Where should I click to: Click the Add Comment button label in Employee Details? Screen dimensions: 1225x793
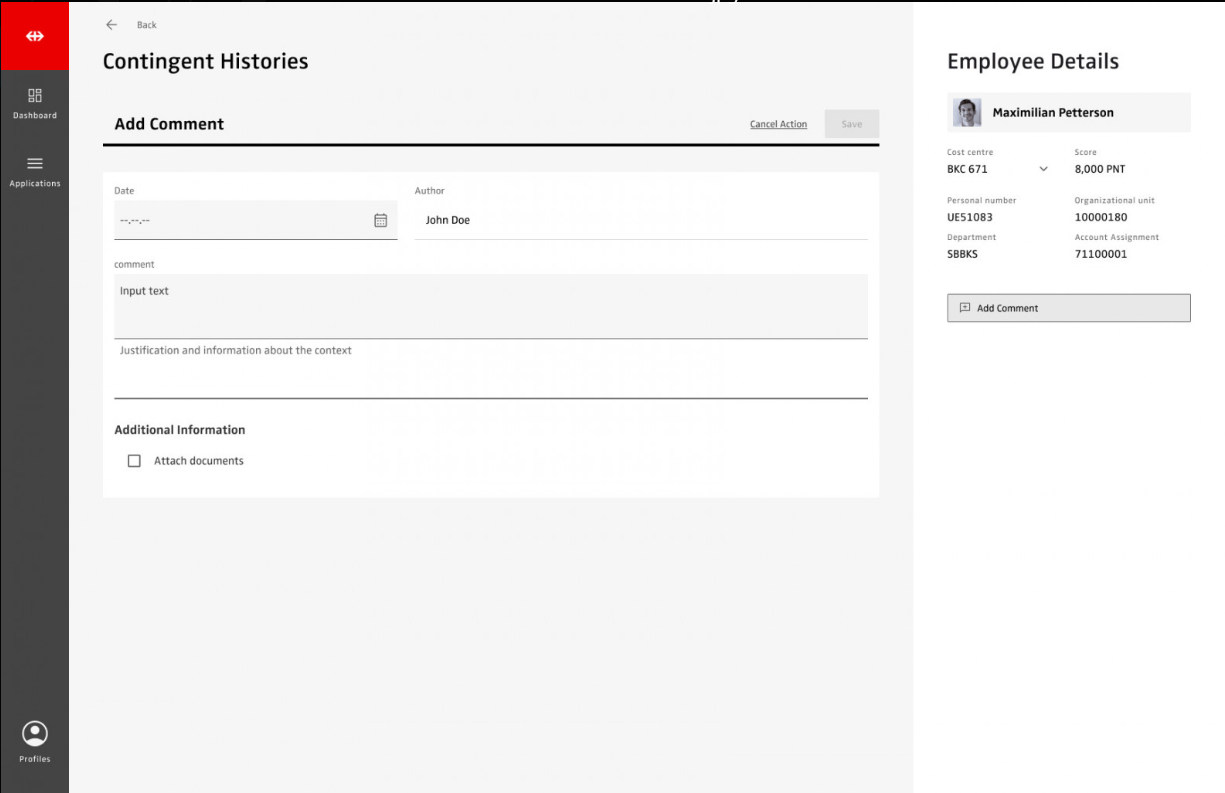point(1007,308)
